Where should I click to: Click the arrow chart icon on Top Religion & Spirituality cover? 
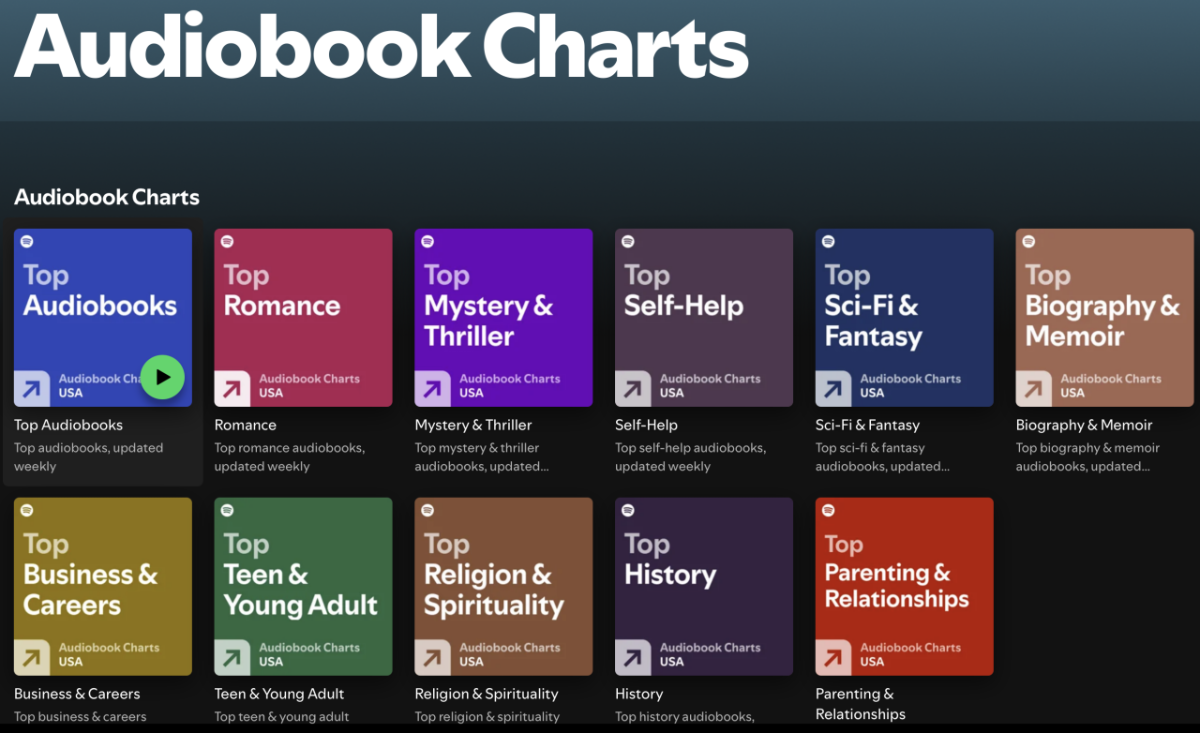pyautogui.click(x=432, y=657)
